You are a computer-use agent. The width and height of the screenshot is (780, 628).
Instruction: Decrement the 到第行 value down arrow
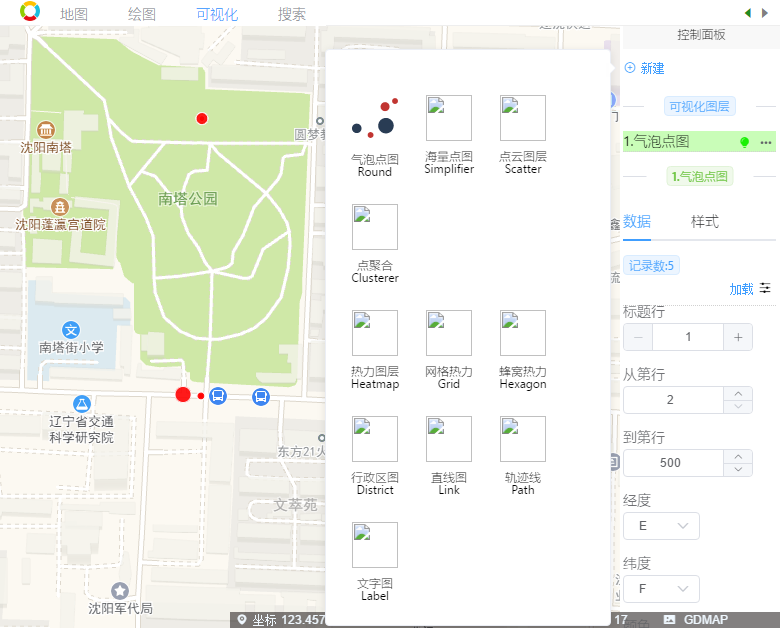[x=738, y=469]
